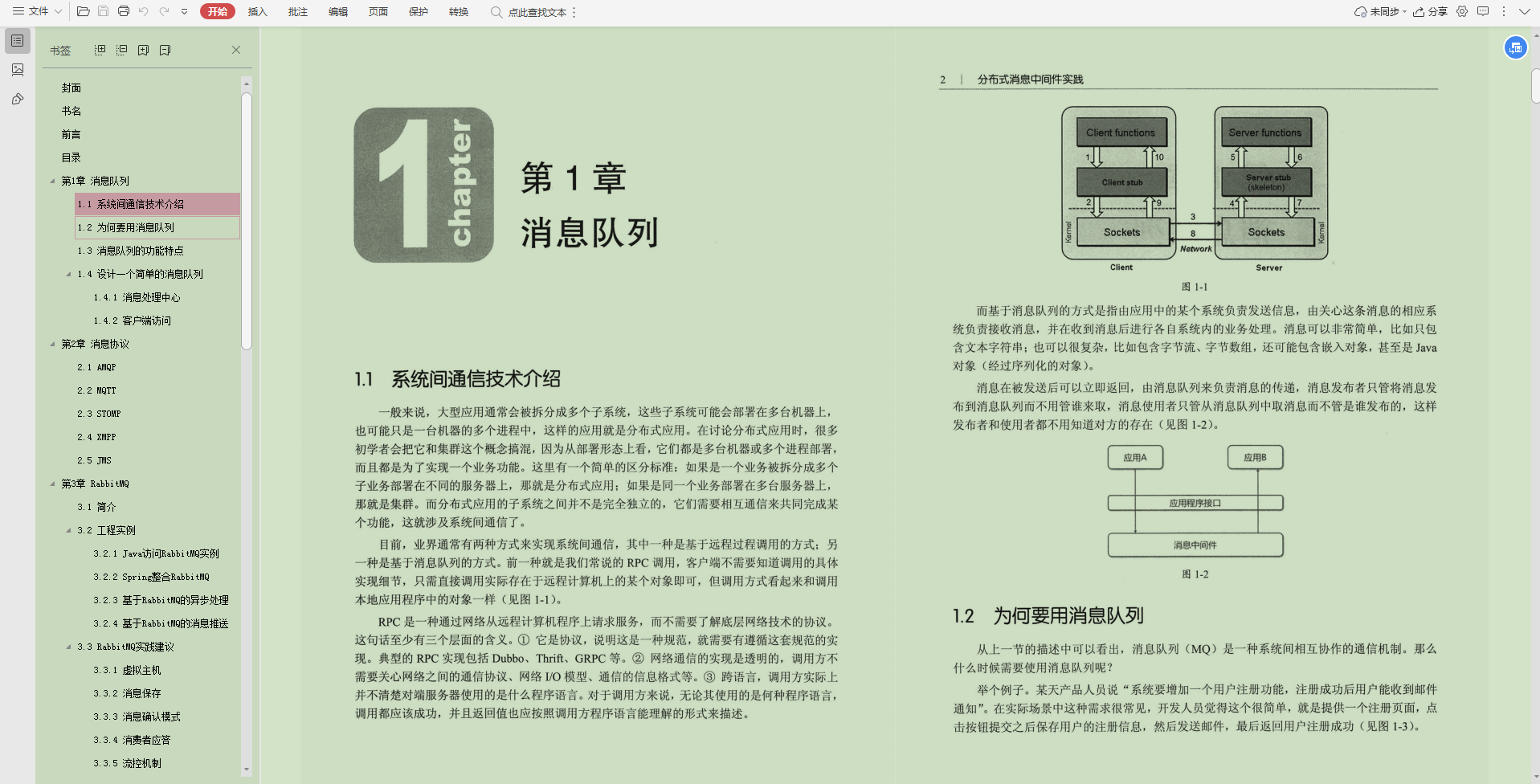The width and height of the screenshot is (1540, 784).
Task: Close the 书签 panel
Action: 236,50
